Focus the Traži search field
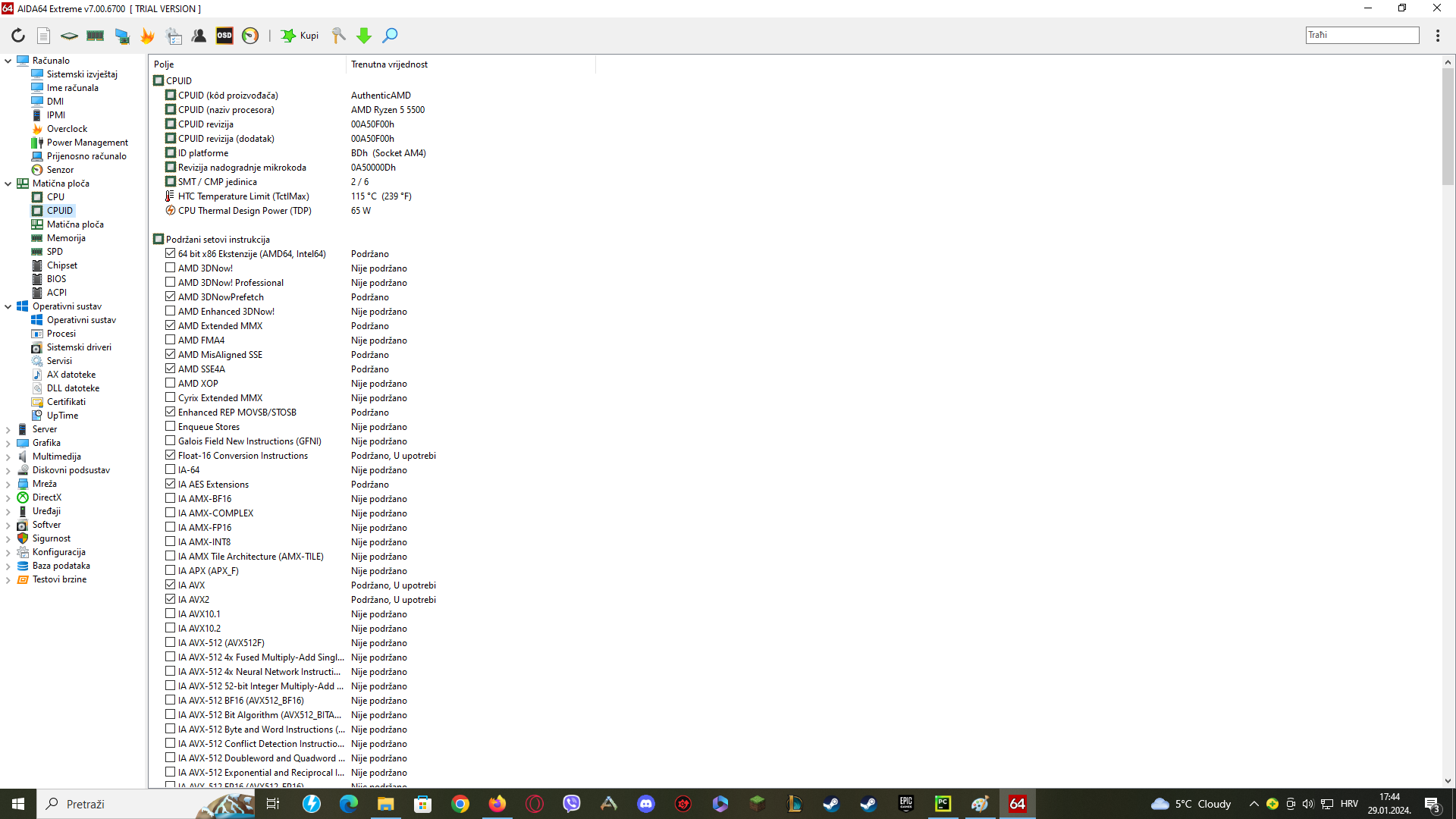This screenshot has width=1456, height=819. (1362, 35)
